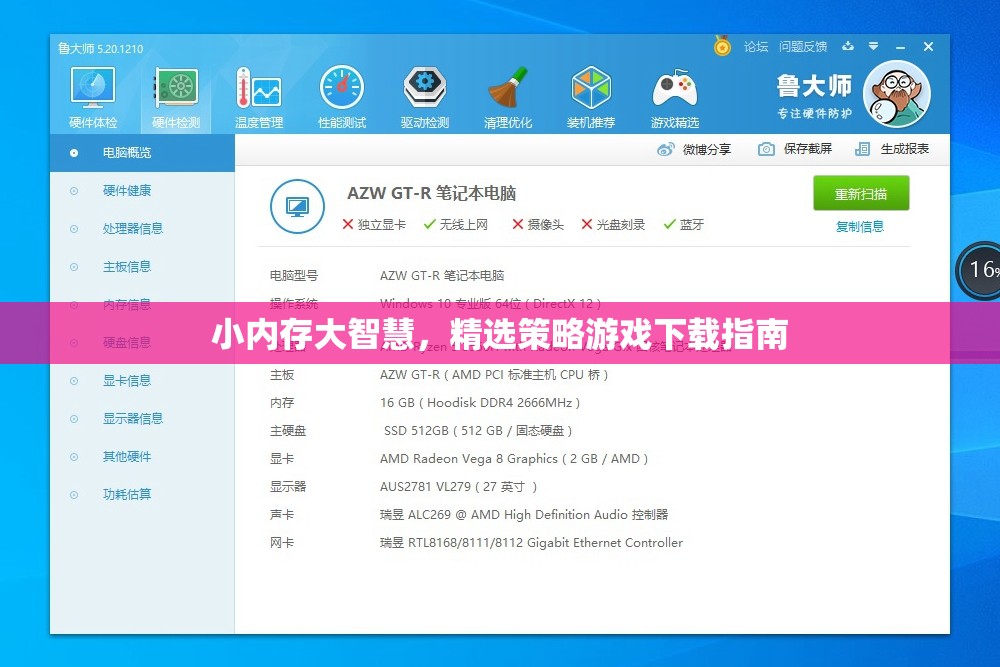The image size is (1000, 667).
Task: Click the 鲁大师 5.20.1210 version title
Action: (x=101, y=48)
